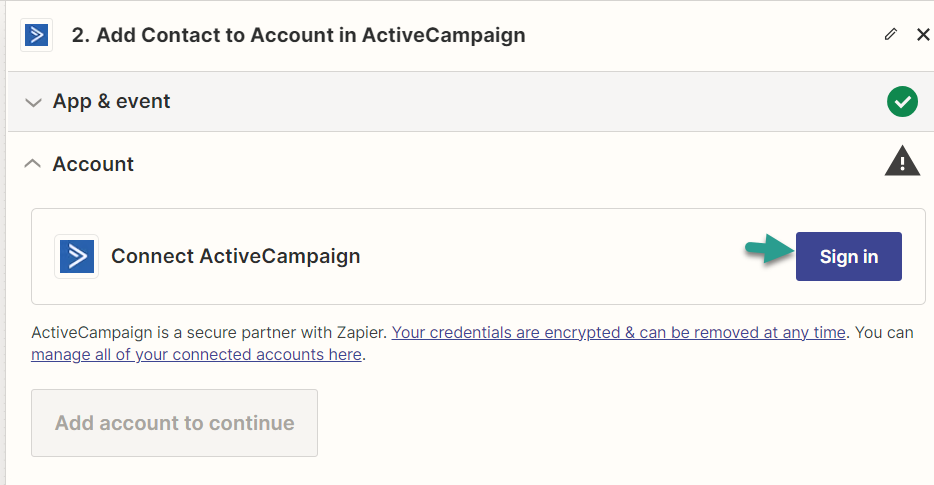Click ActiveCampaign logo in Connect card
The image size is (934, 485).
click(x=77, y=256)
